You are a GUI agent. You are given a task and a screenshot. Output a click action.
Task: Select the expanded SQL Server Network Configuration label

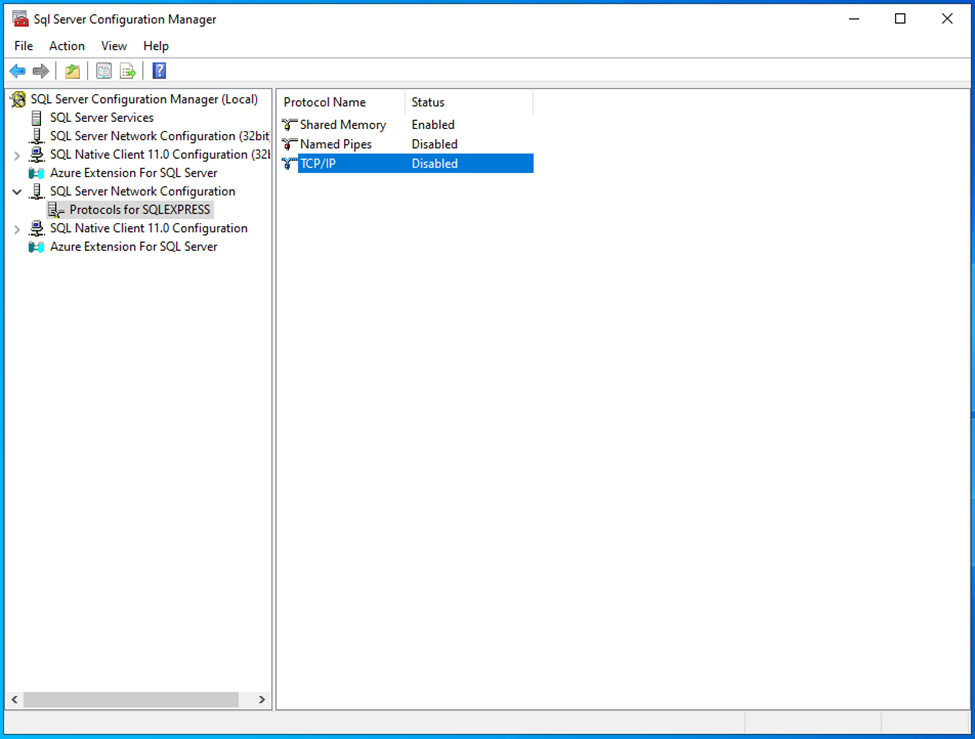tap(142, 191)
